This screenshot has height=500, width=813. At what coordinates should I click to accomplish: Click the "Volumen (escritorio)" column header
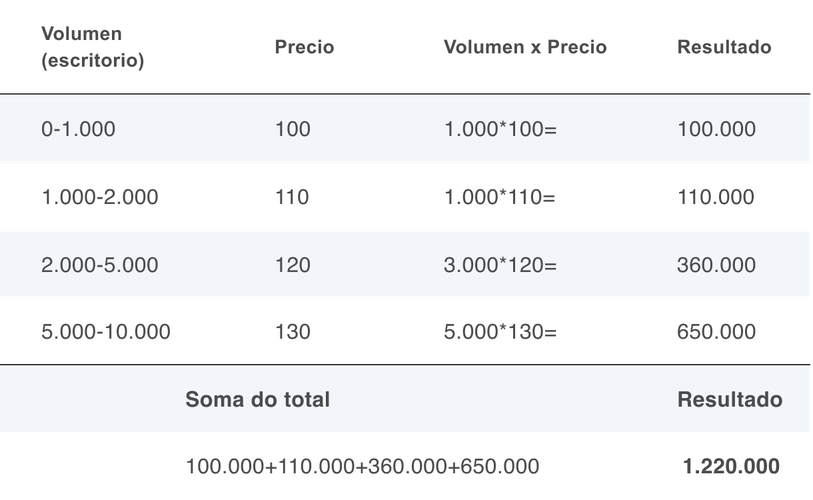(92, 48)
